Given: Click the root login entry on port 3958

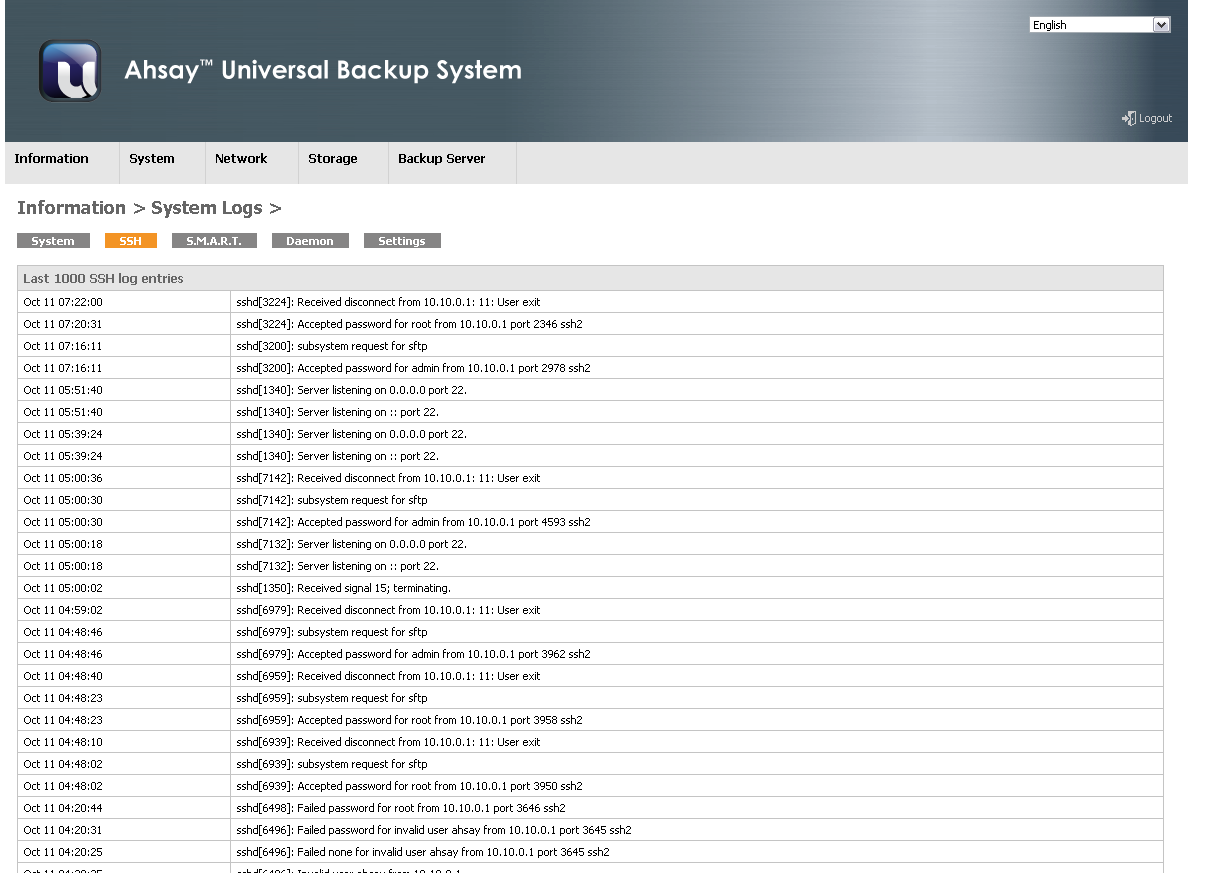Looking at the screenshot, I should (x=409, y=720).
